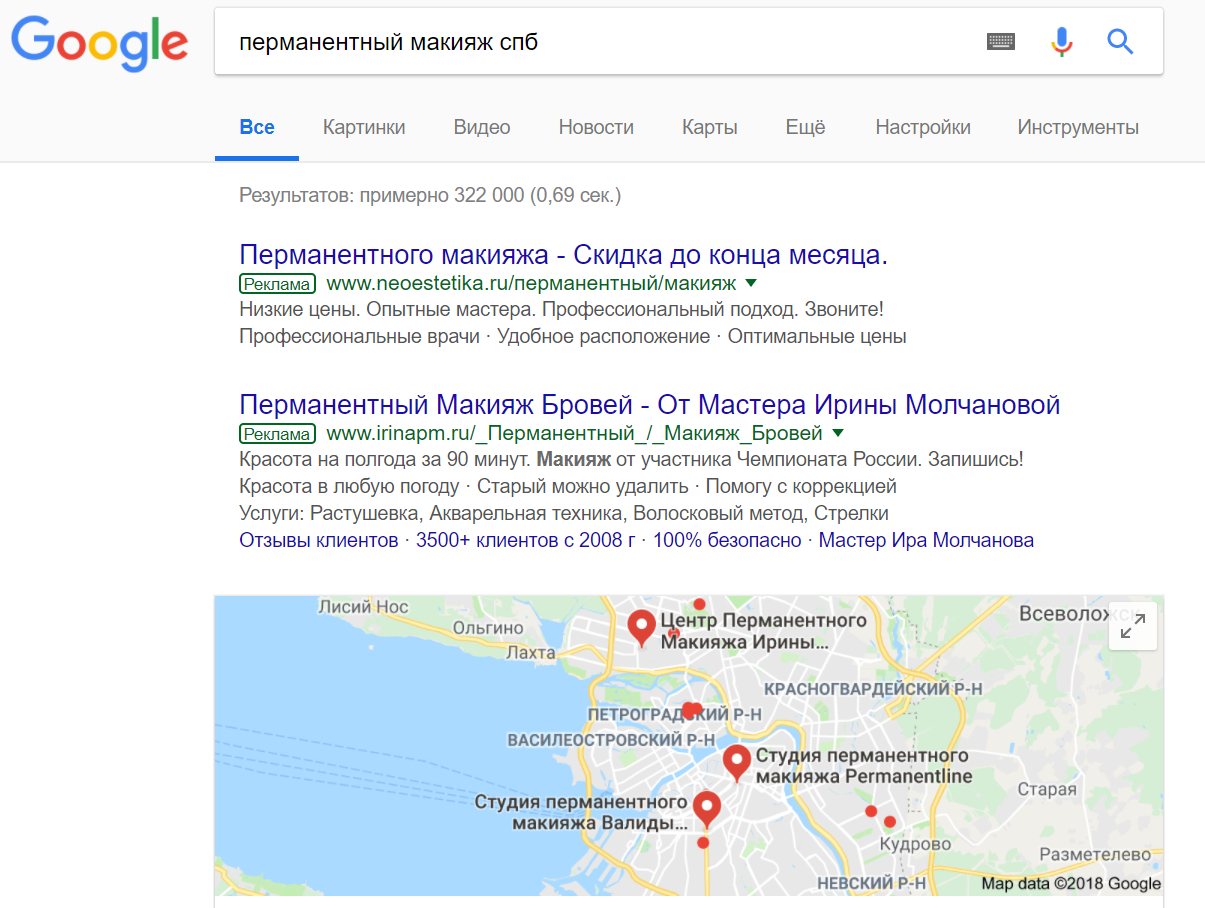Image resolution: width=1205 pixels, height=908 pixels.
Task: Click the Студия перманентного макияжа Валиды map label
Action: [x=581, y=813]
